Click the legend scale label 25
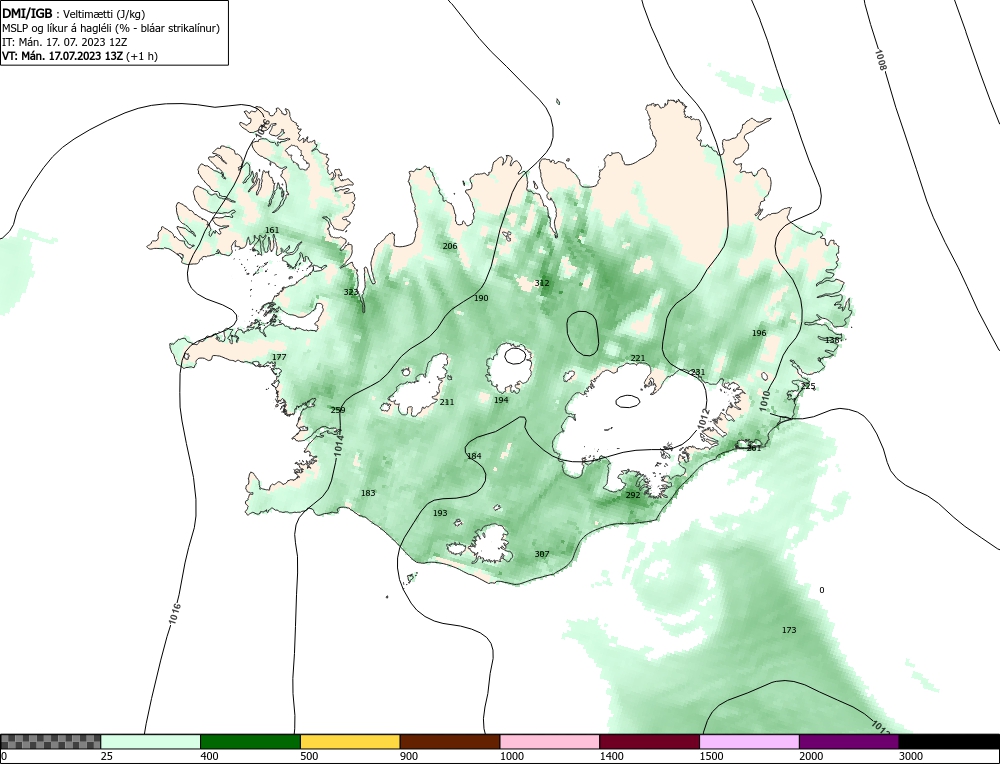 click(x=106, y=757)
